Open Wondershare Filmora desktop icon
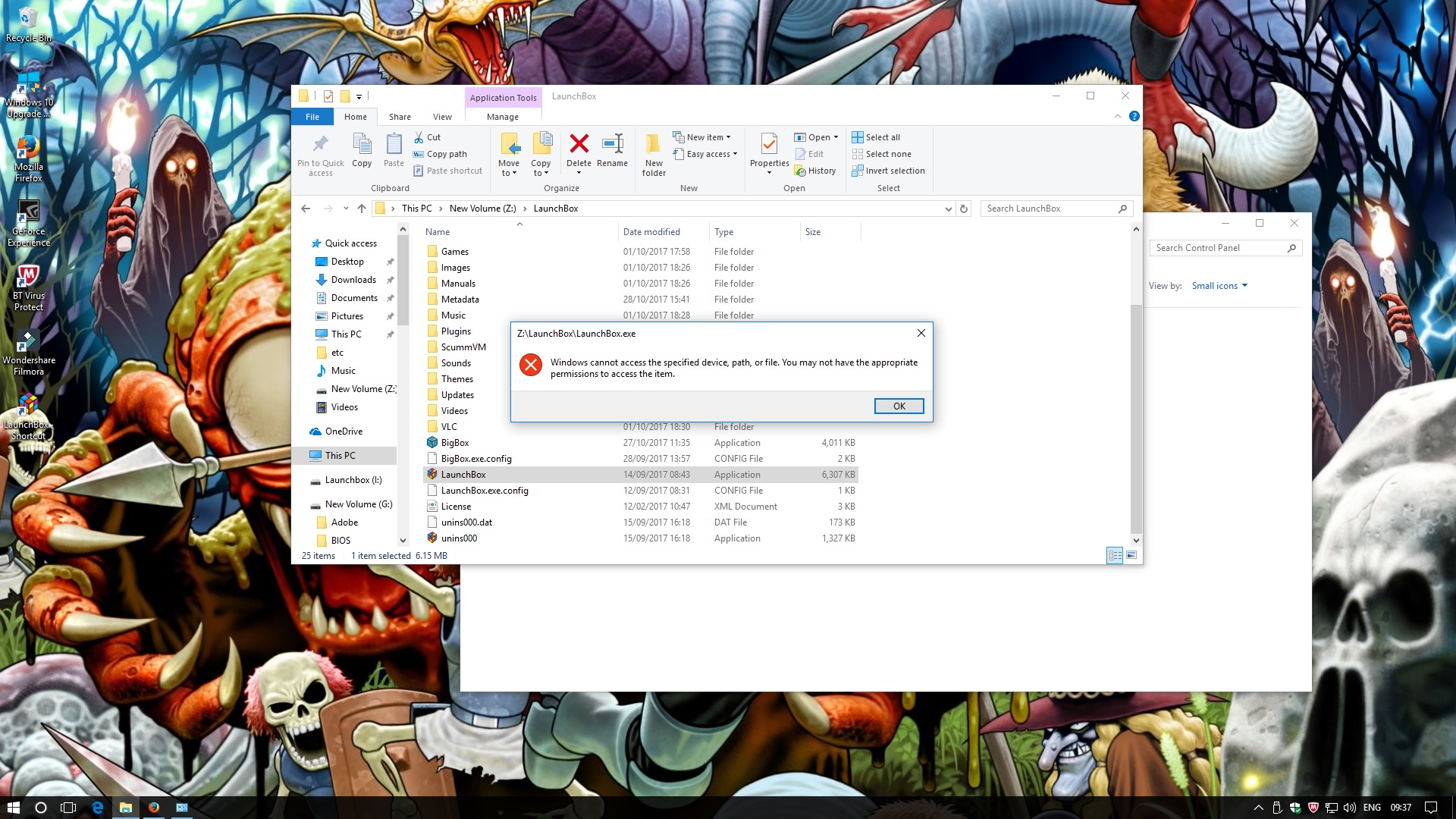The image size is (1456, 819). tap(28, 352)
